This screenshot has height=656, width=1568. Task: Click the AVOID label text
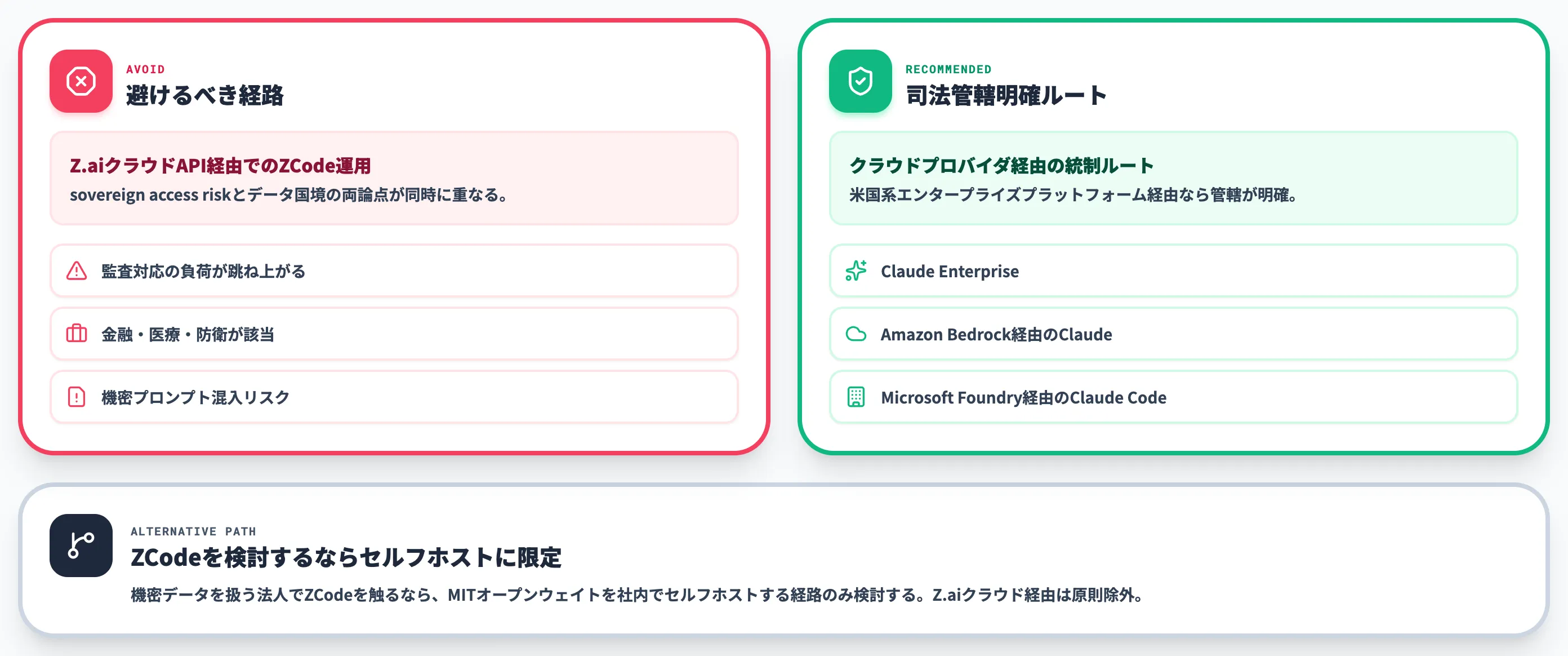click(x=145, y=69)
